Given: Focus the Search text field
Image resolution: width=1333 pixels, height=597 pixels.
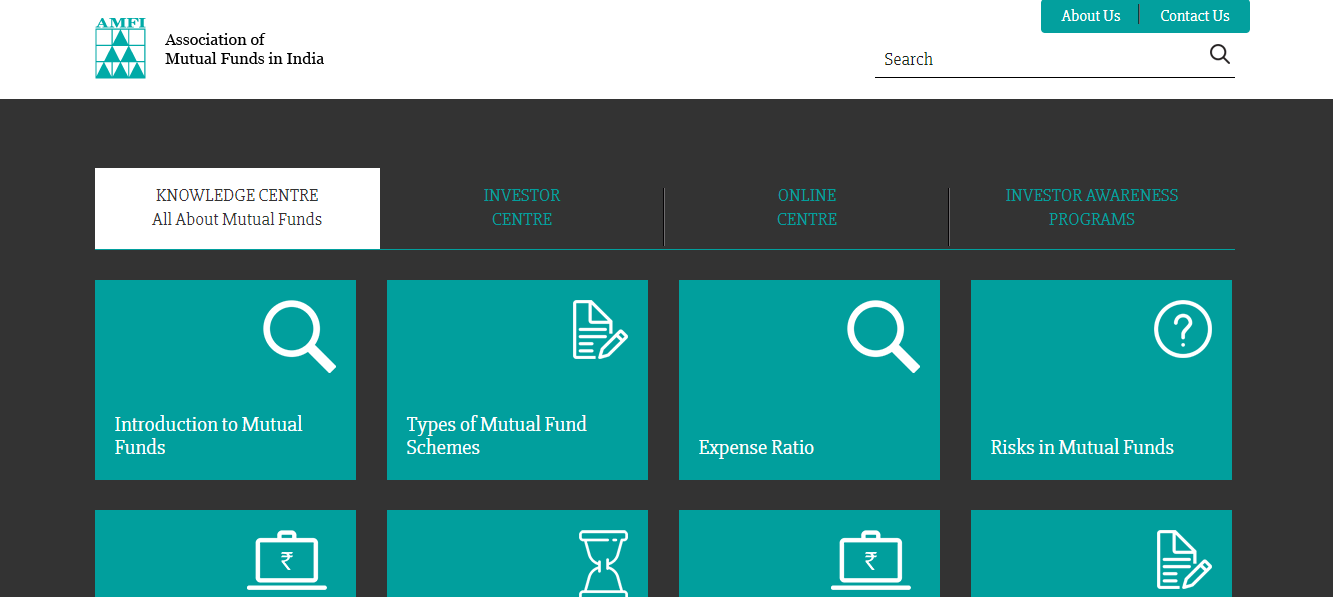Looking at the screenshot, I should [1040, 59].
